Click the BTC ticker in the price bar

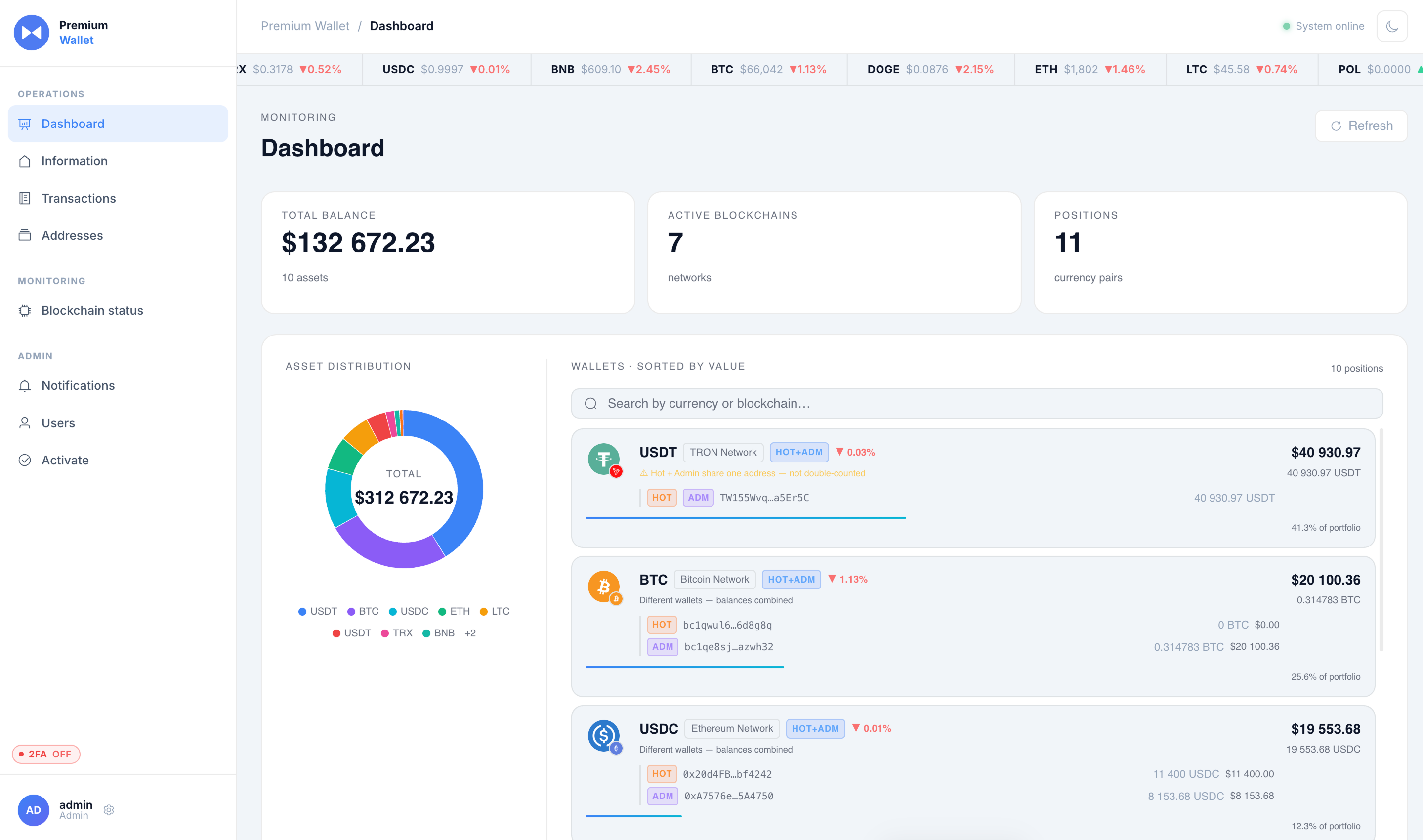769,69
